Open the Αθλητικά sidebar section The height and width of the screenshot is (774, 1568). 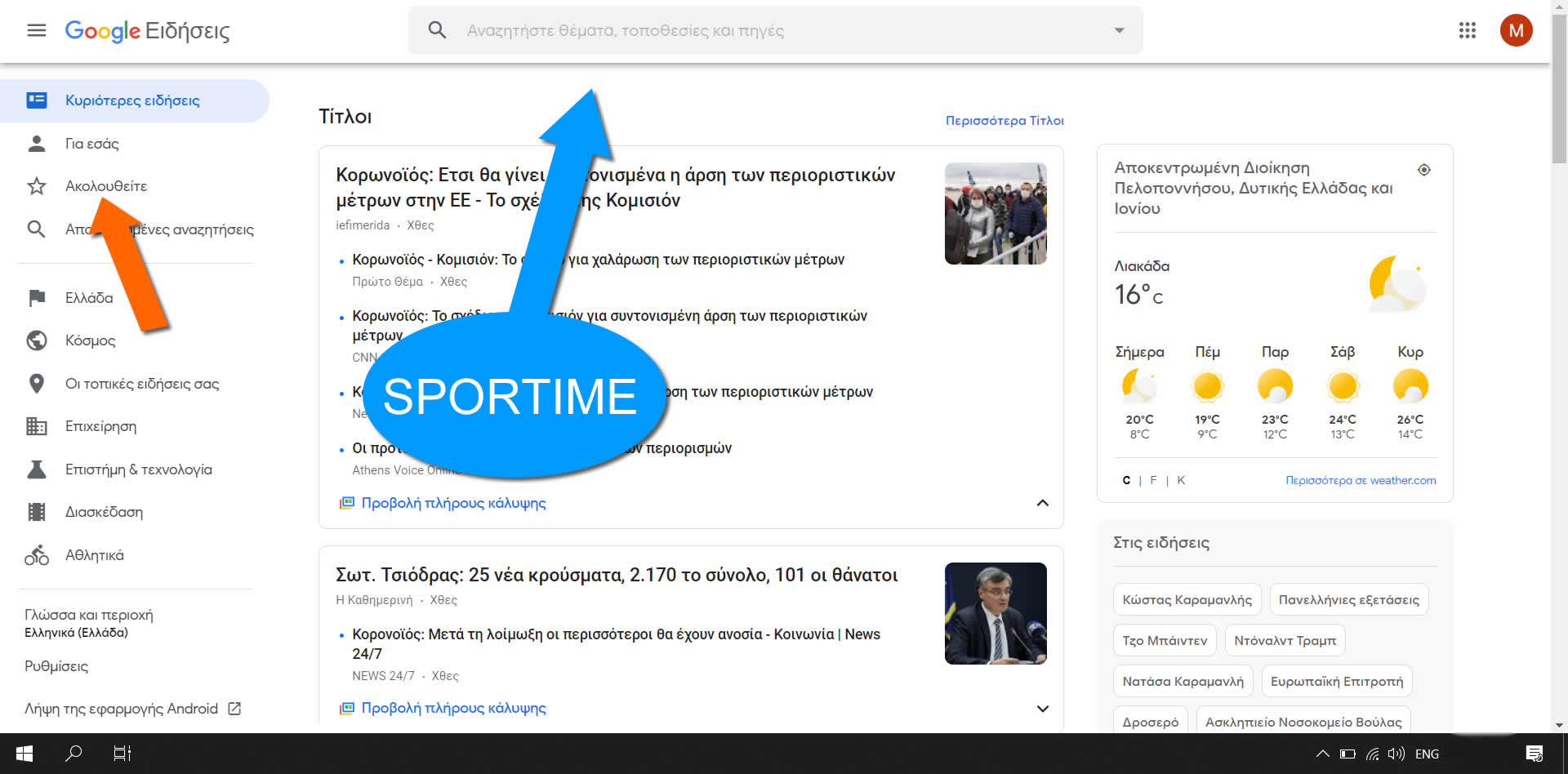(95, 555)
